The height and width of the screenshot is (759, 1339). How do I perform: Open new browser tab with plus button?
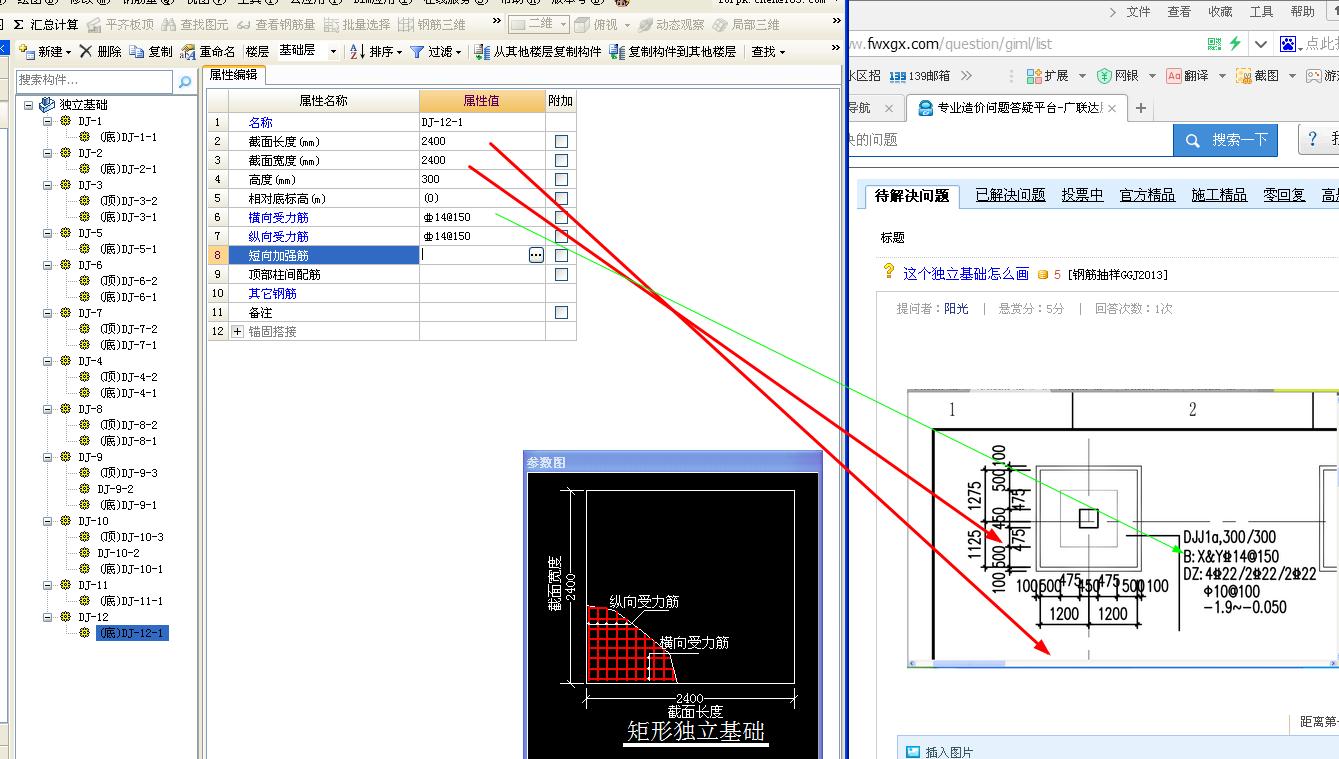[1140, 108]
